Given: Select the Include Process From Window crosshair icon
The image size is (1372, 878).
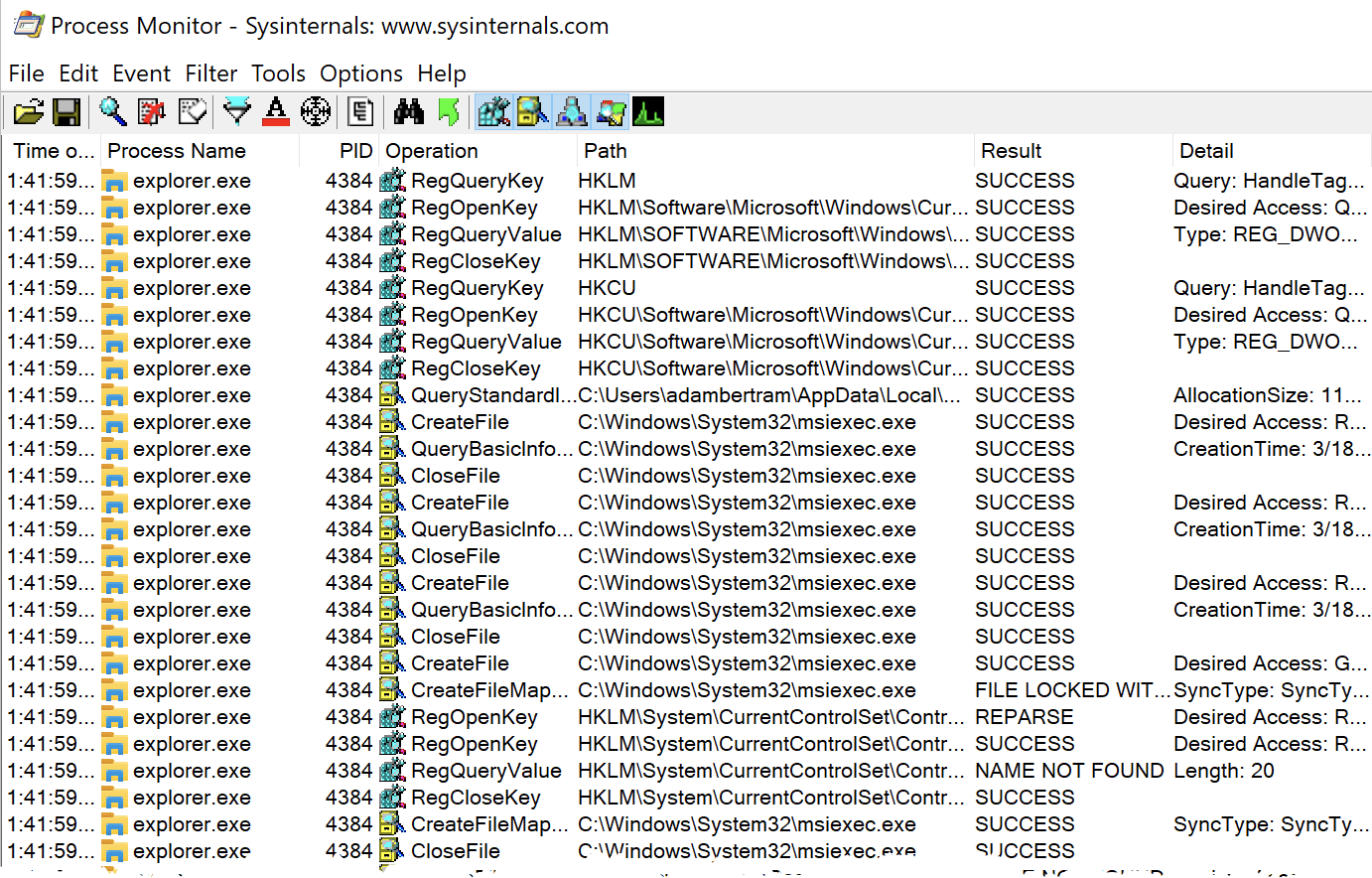Looking at the screenshot, I should 316,112.
